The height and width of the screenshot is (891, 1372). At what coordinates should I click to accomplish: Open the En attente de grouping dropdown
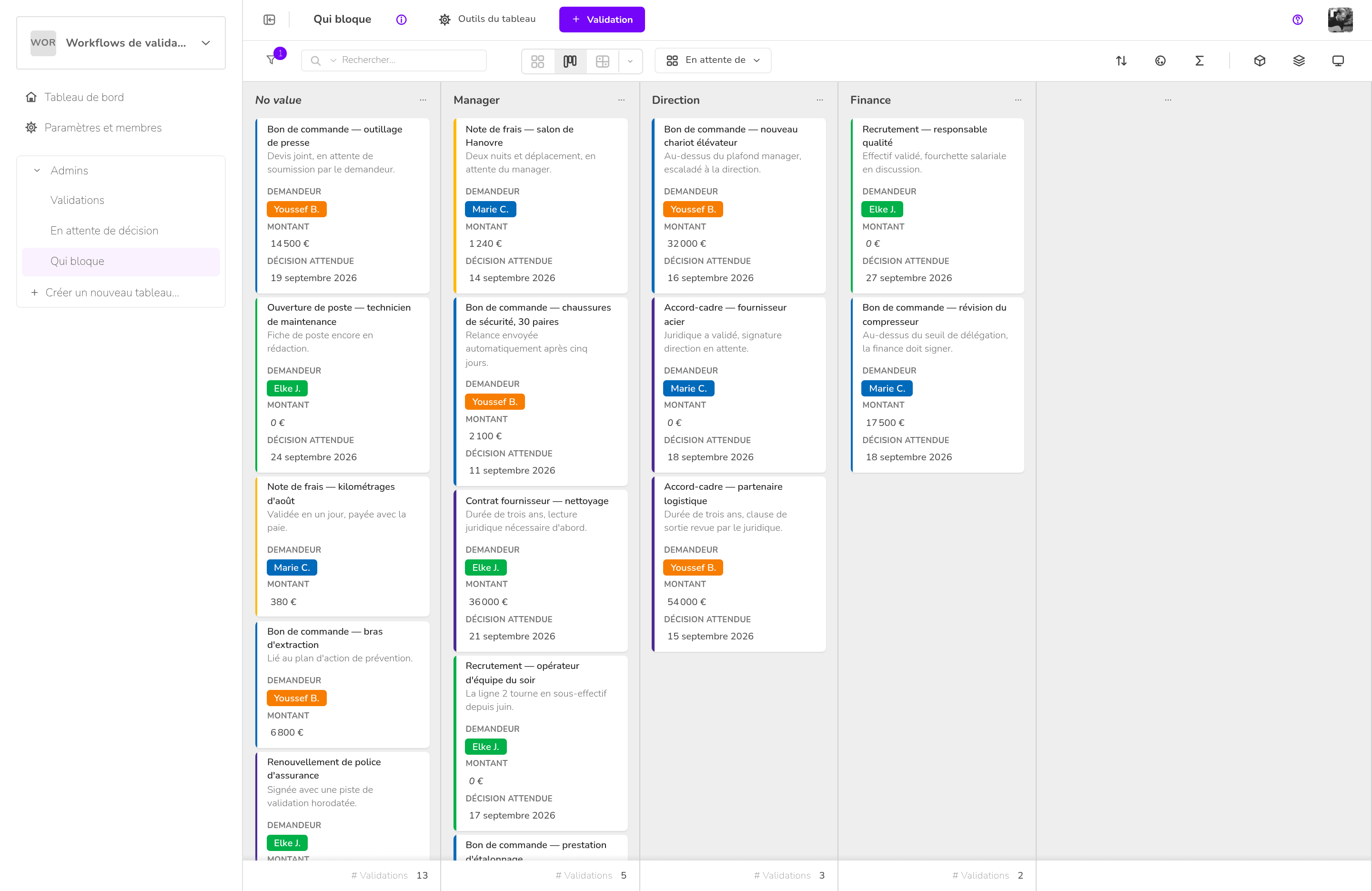[713, 61]
